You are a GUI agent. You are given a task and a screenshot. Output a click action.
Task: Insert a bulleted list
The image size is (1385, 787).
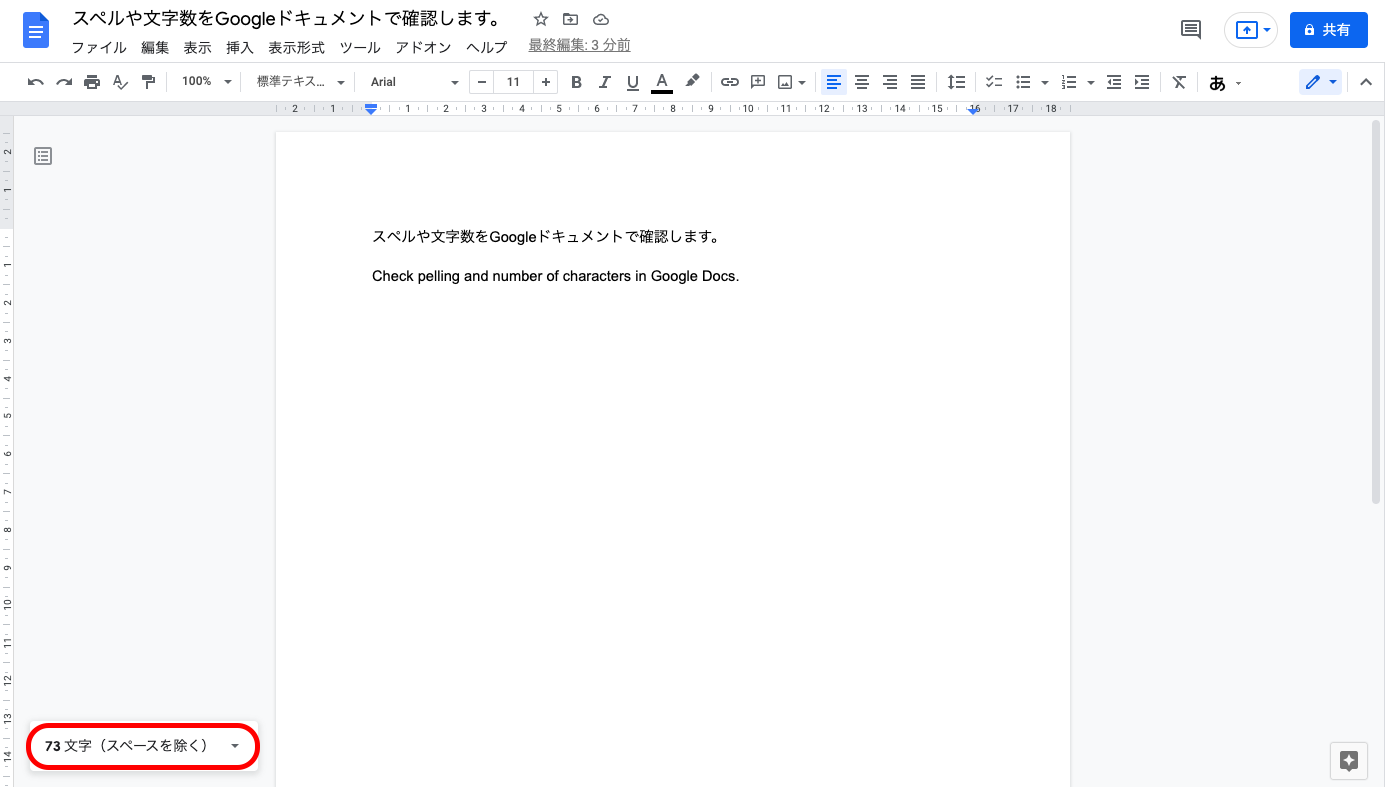pos(1023,82)
